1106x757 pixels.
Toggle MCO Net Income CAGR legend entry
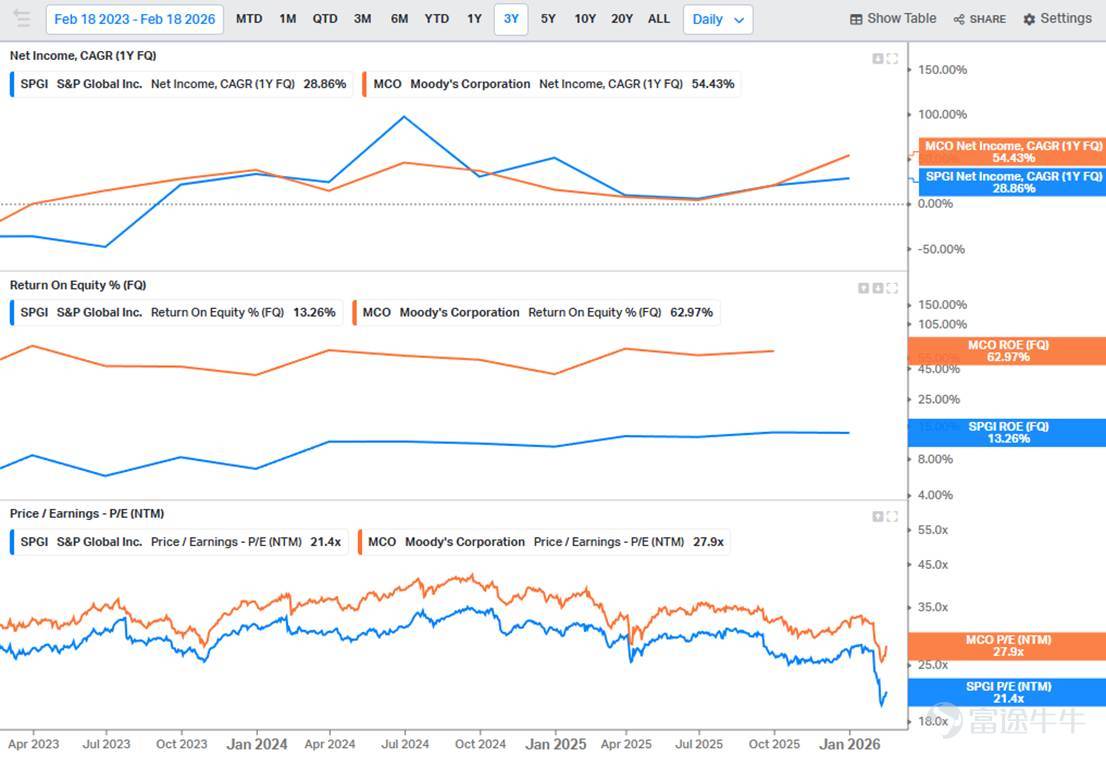tap(551, 84)
